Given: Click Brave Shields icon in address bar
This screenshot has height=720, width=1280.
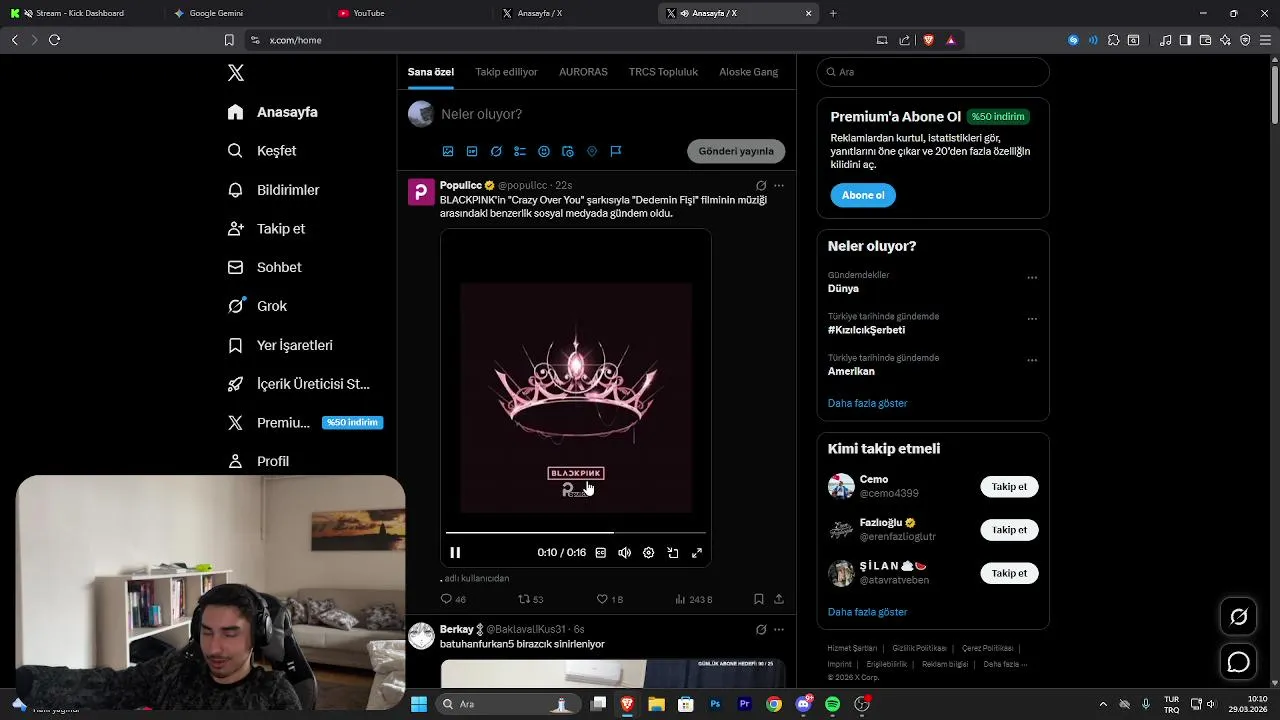Looking at the screenshot, I should tap(929, 40).
